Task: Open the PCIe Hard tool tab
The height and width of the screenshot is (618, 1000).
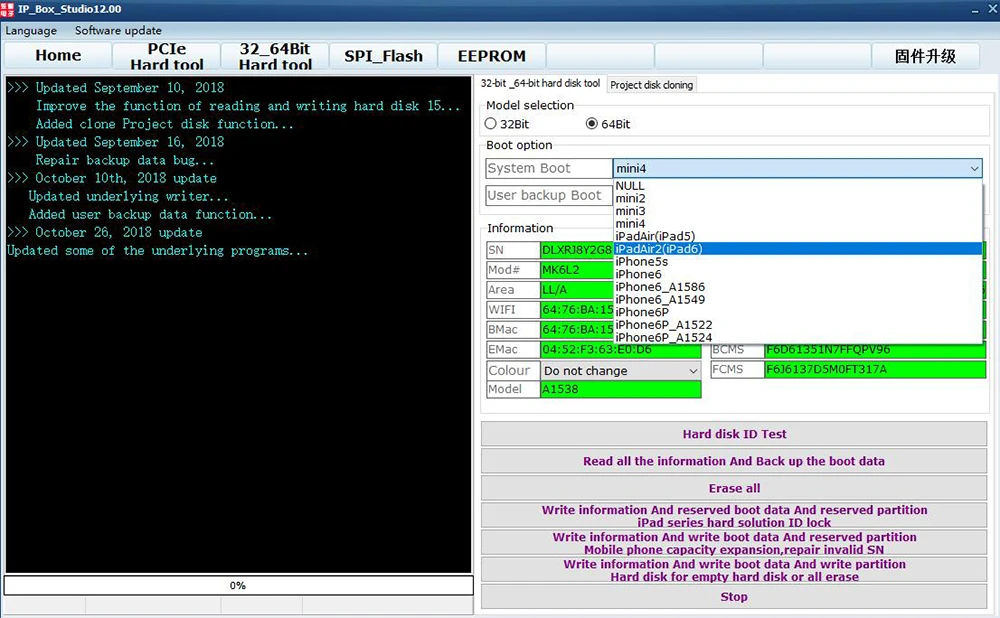Action: coord(166,55)
